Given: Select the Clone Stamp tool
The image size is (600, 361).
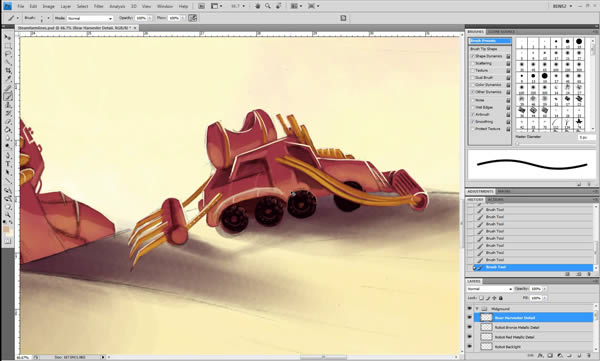Looking at the screenshot, I should click(x=8, y=105).
